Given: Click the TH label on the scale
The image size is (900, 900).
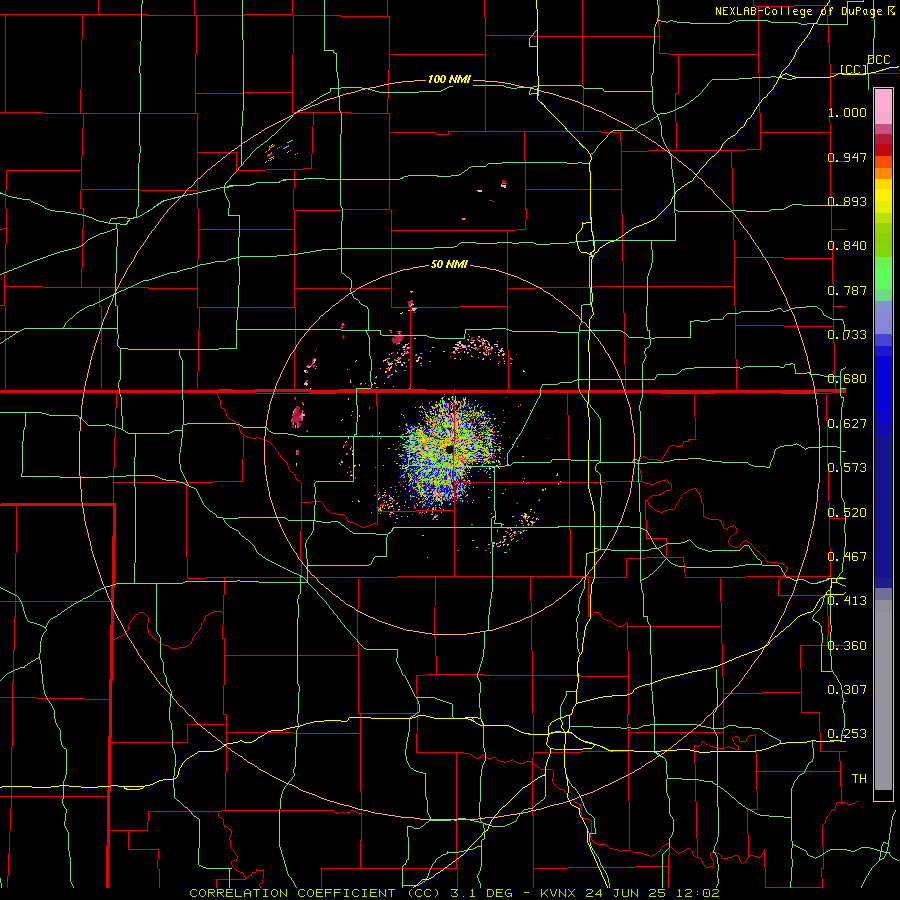Looking at the screenshot, I should pyautogui.click(x=859, y=779).
